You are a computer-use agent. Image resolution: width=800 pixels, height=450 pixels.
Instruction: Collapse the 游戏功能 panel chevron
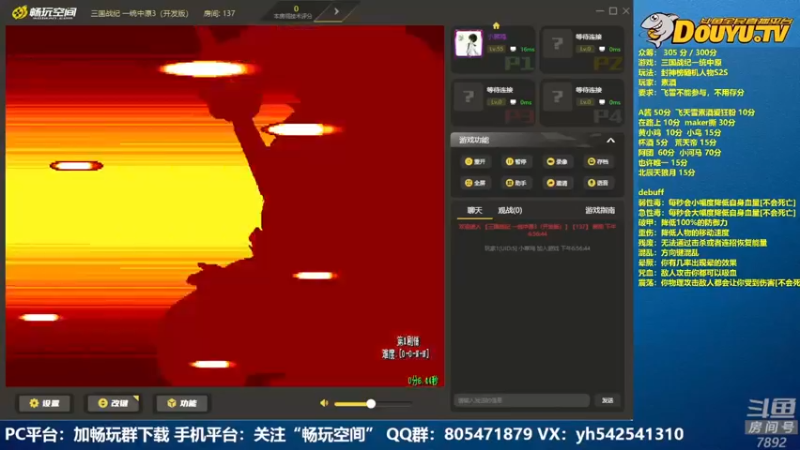611,140
